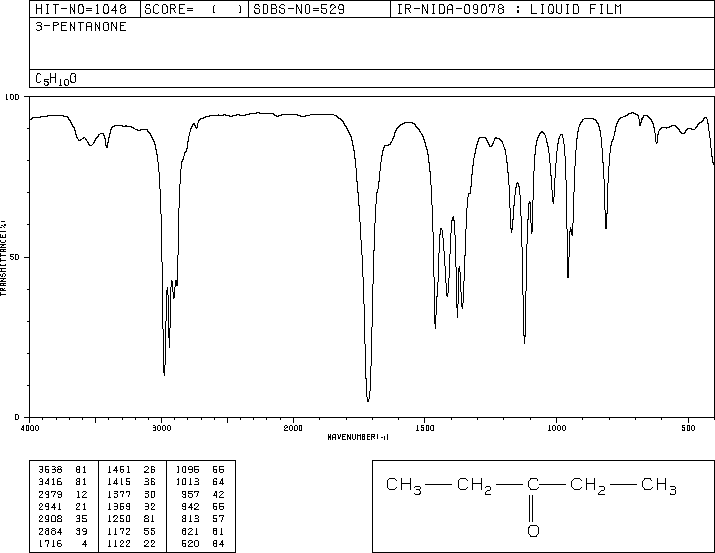Select peak table entry 620
This screenshot has width=715, height=553.
[x=190, y=543]
